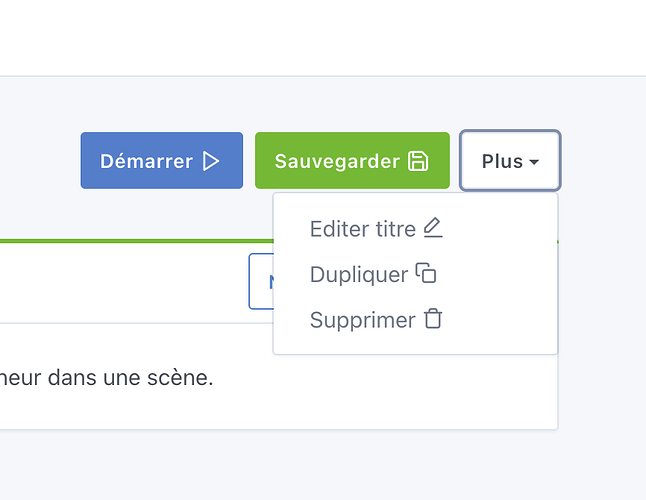The image size is (646, 500).
Task: Click the play triangle icon in Démarrer
Action: pos(210,161)
